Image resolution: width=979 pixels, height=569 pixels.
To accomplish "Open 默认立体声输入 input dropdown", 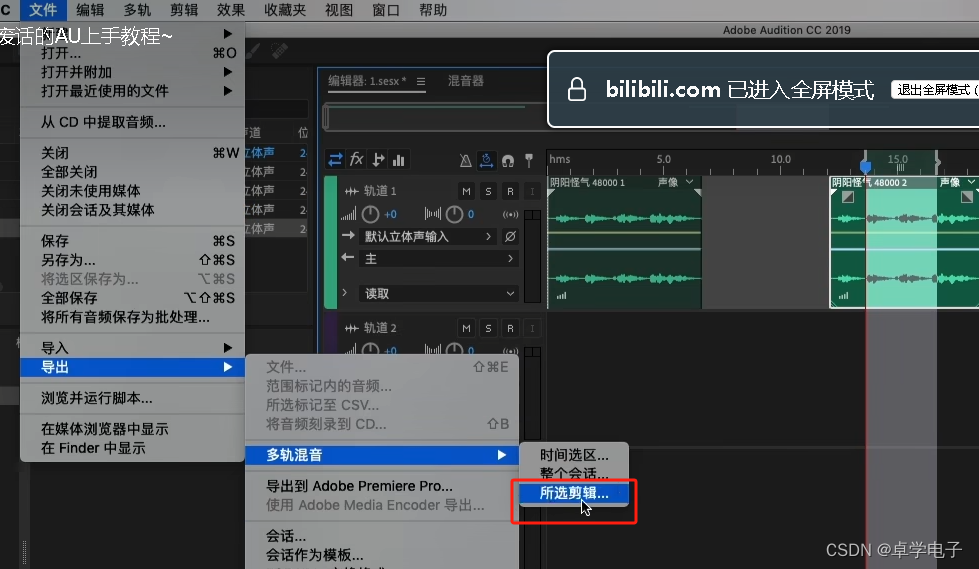I will click(x=429, y=236).
